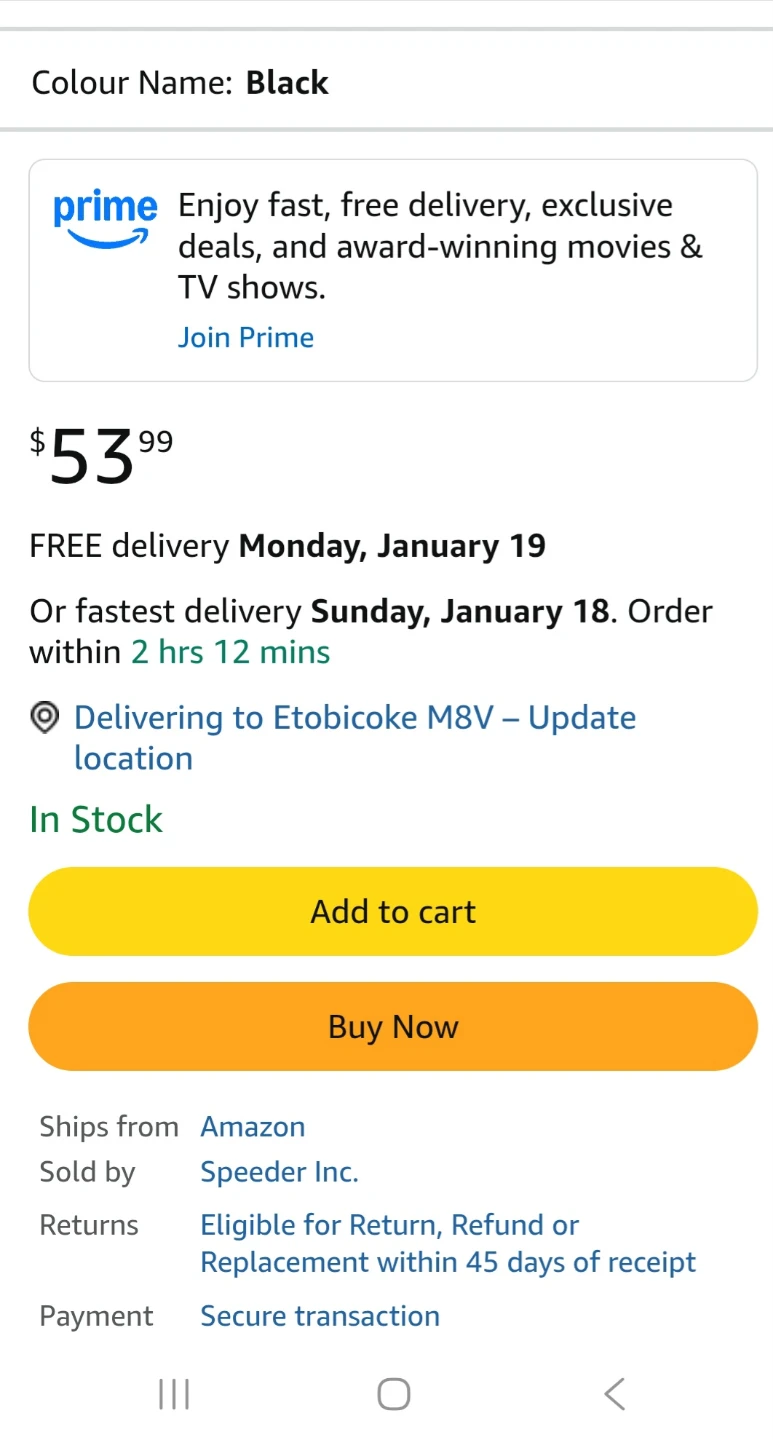Tap the Prime logo in banner
The height and width of the screenshot is (1440, 773).
point(104,219)
